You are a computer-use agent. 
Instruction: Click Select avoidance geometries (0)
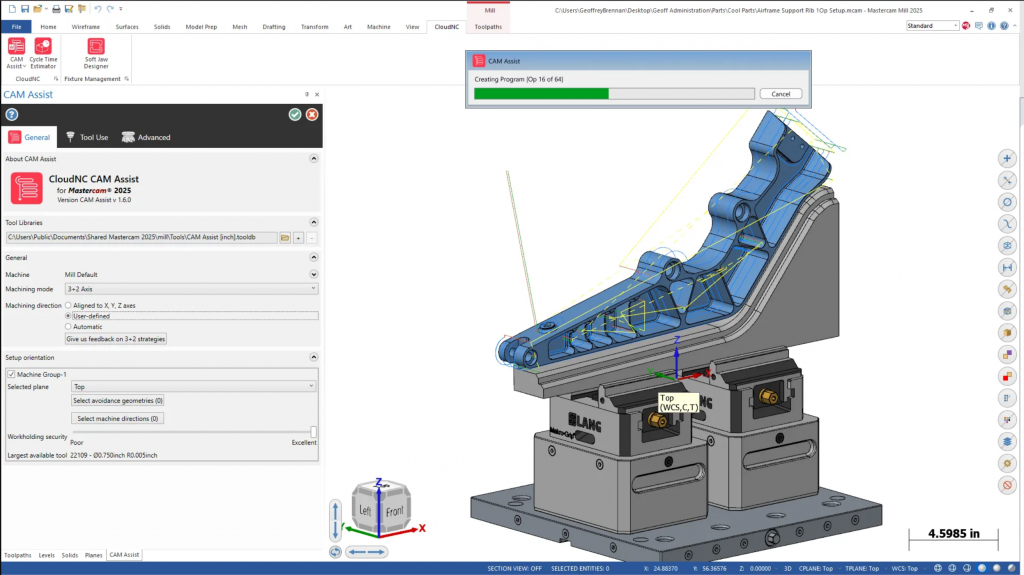pos(118,401)
